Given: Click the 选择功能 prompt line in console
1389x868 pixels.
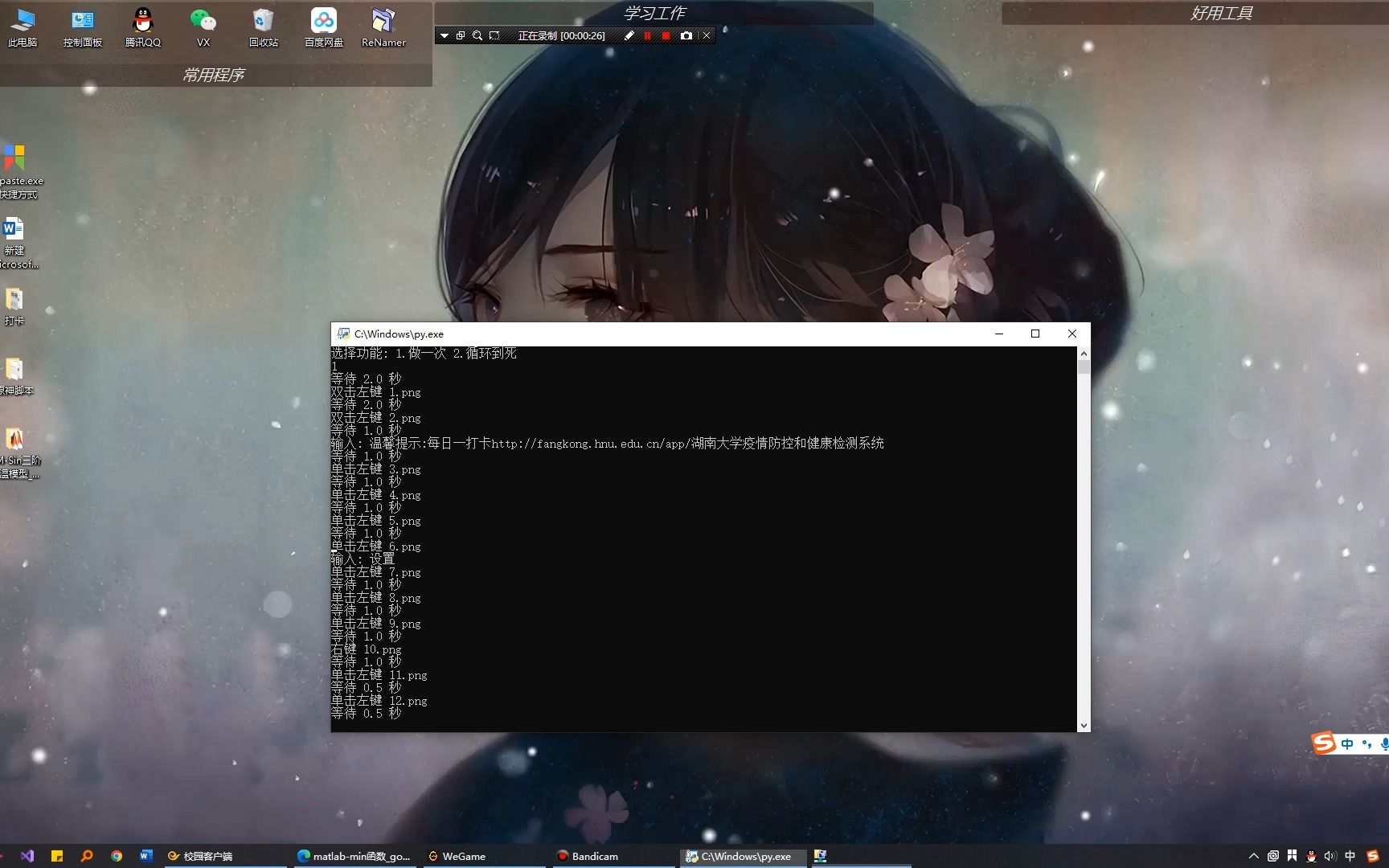Looking at the screenshot, I should point(424,353).
